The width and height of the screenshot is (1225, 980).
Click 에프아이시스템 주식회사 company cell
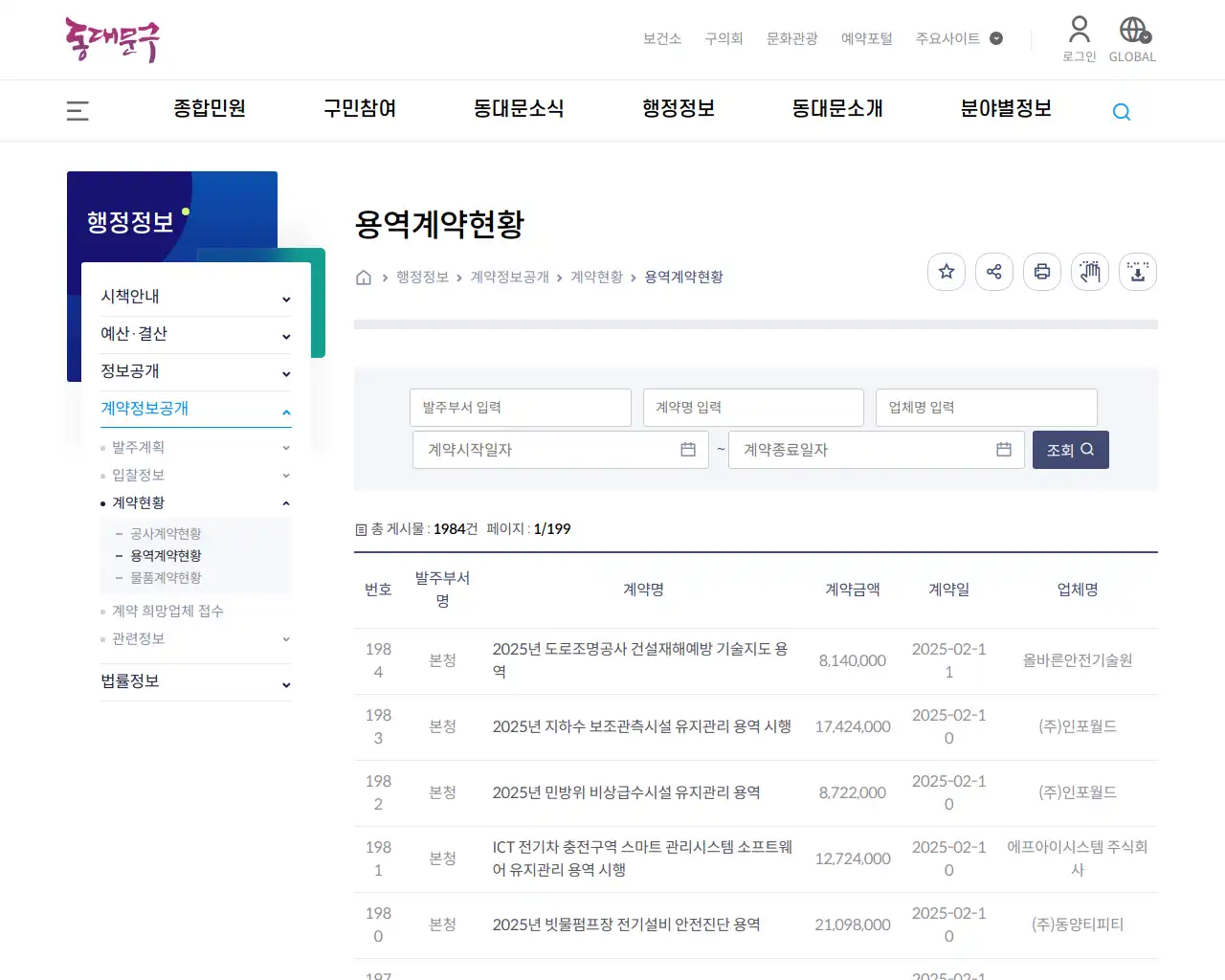[x=1078, y=858]
